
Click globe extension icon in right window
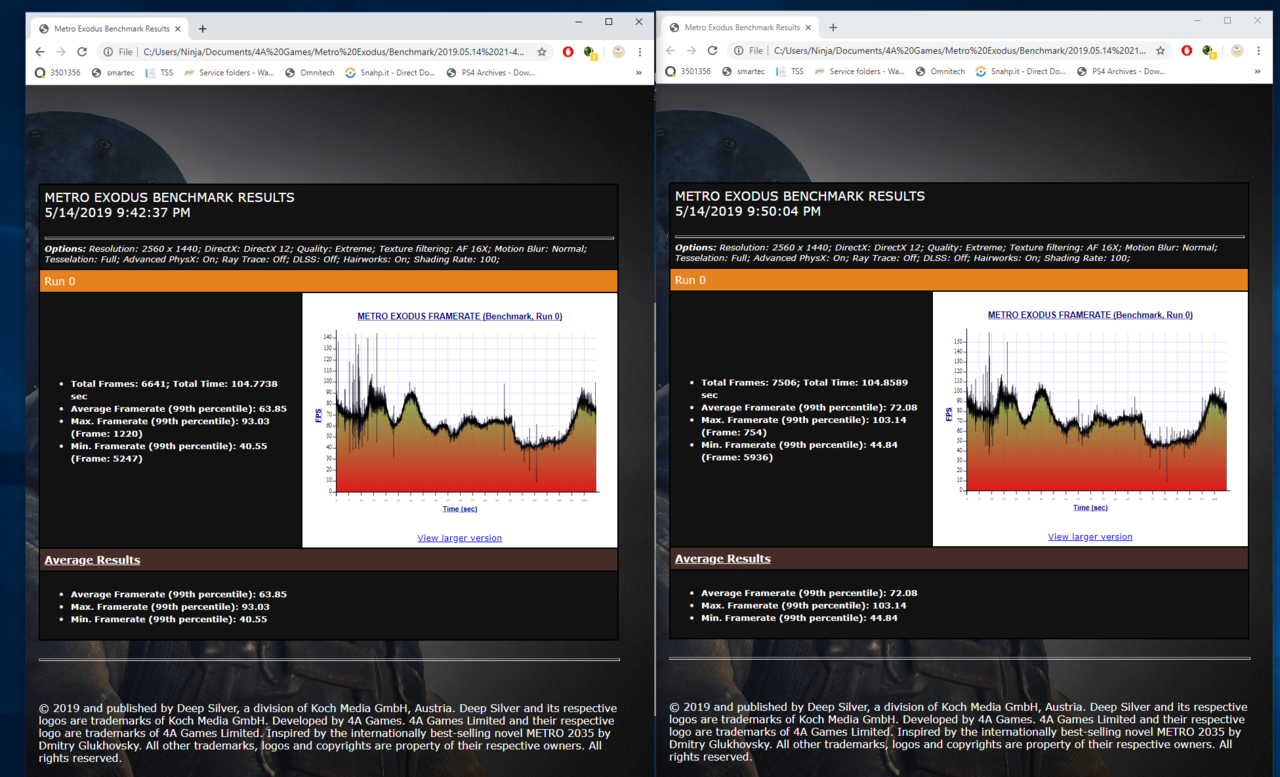pos(1209,51)
